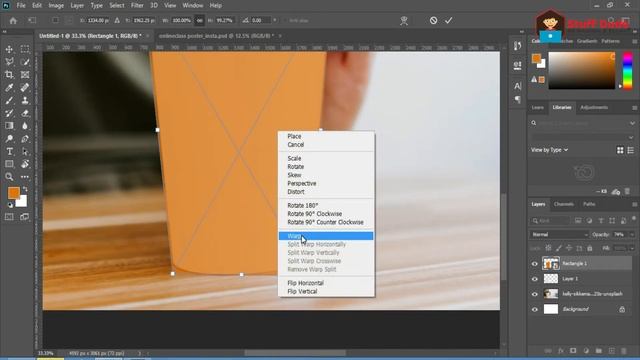640x360 pixels.
Task: Commit transform with the checkmark icon
Action: click(449, 20)
